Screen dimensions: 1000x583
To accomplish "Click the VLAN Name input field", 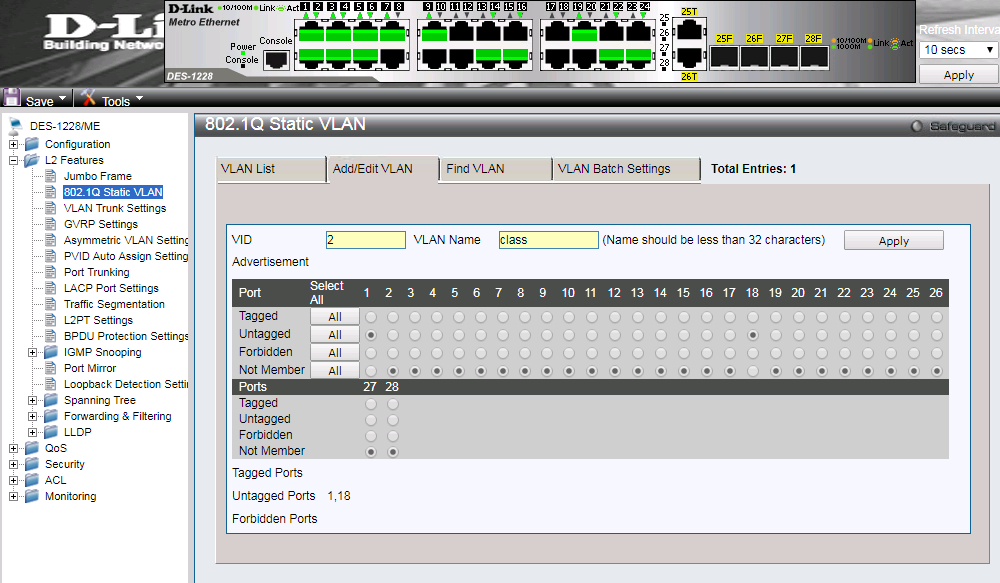I will click(x=548, y=240).
